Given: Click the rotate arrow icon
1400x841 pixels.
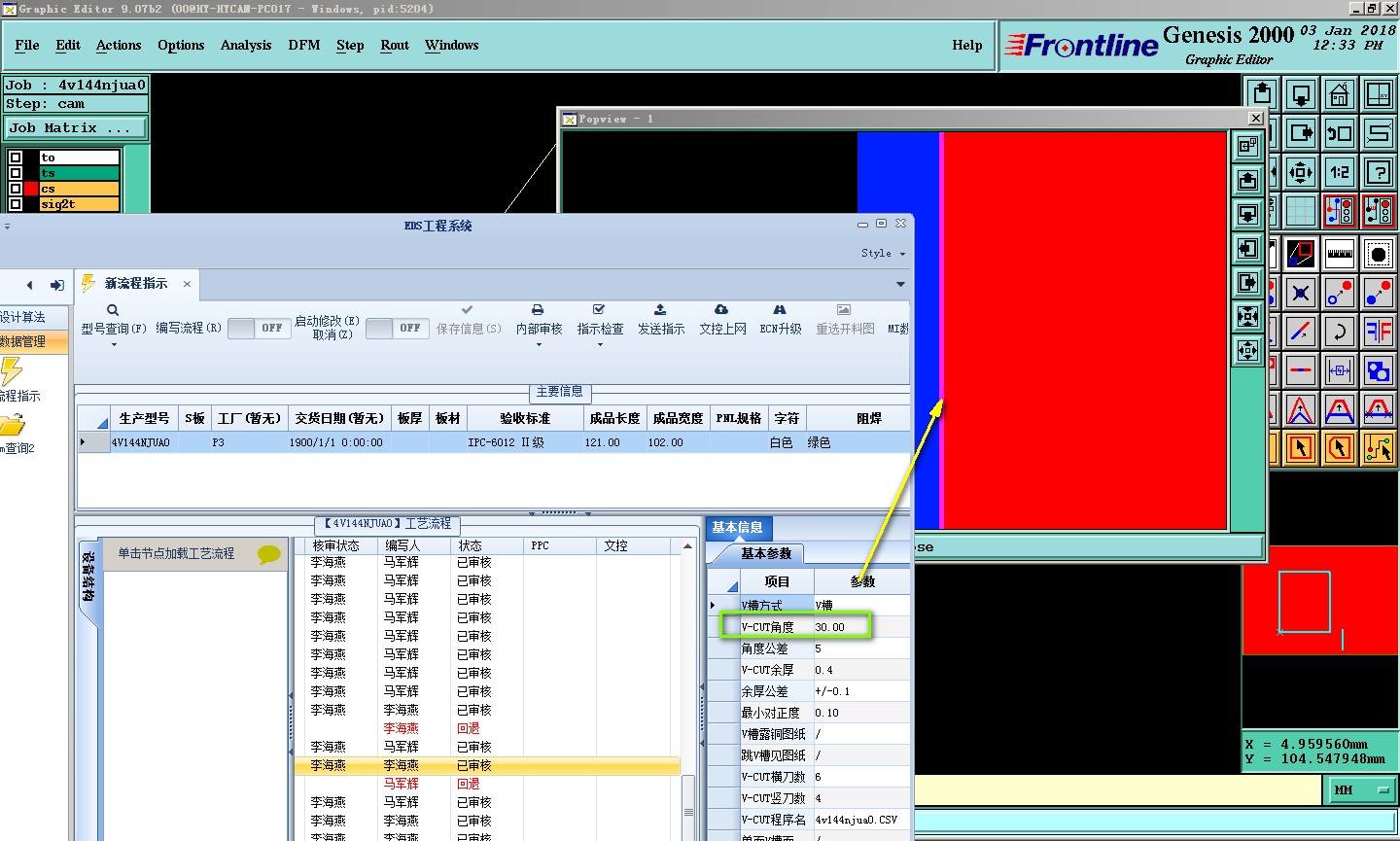Looking at the screenshot, I should [1340, 332].
